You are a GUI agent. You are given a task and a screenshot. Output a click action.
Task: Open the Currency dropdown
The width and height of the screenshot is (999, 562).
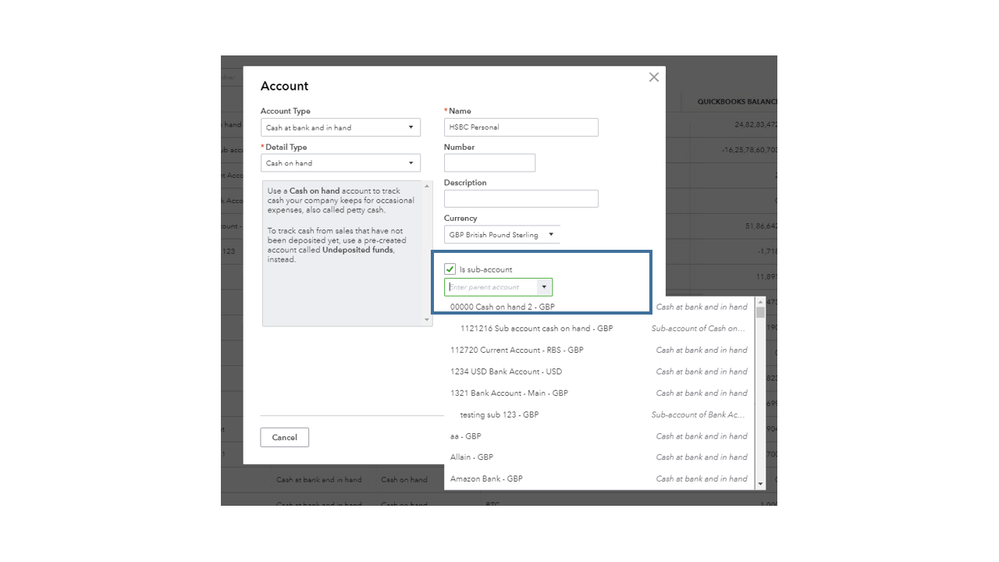point(502,234)
